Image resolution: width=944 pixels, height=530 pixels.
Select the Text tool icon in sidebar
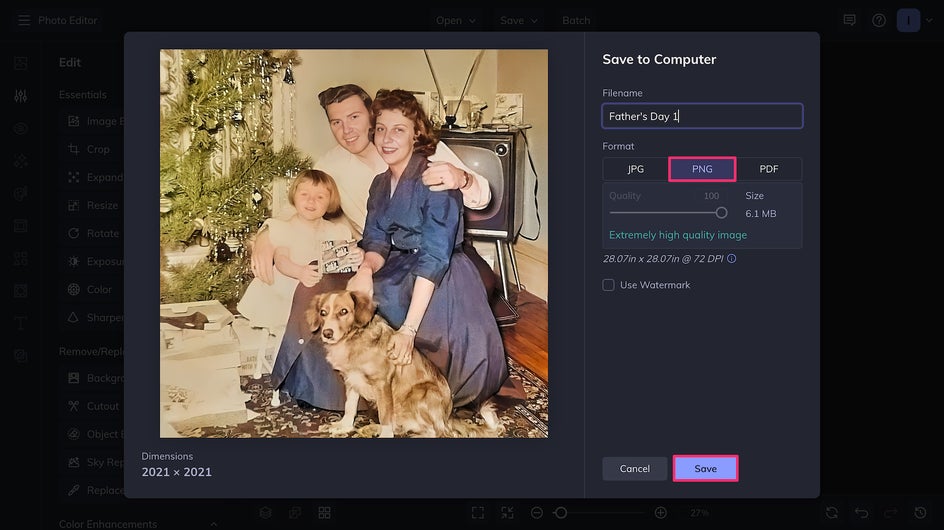coord(20,323)
